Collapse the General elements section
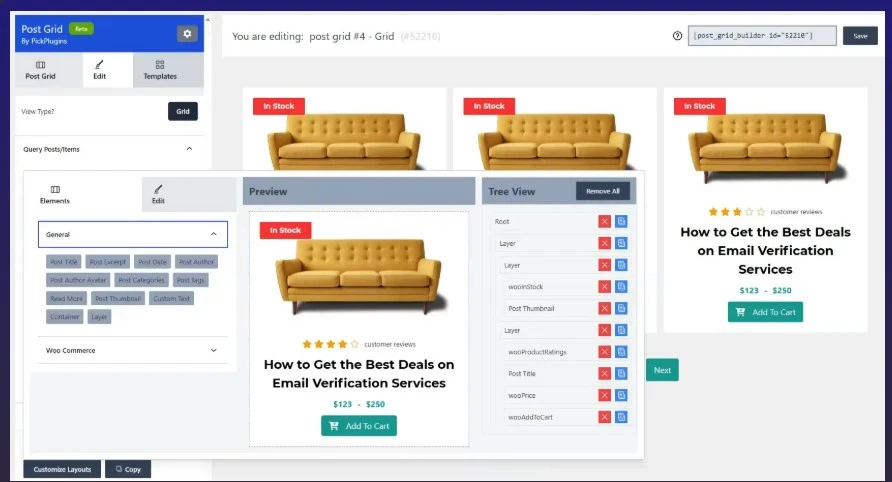 [213, 234]
